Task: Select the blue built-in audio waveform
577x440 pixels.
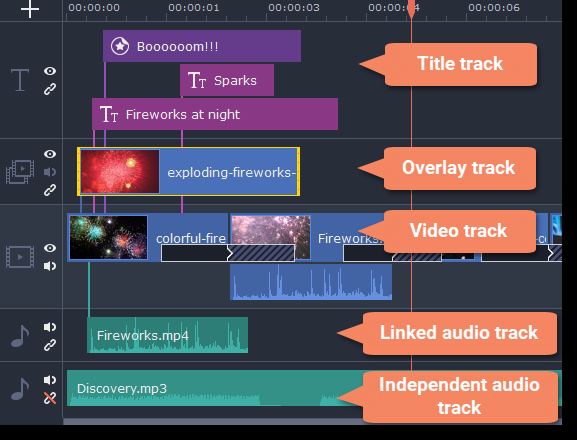Action: (x=311, y=282)
